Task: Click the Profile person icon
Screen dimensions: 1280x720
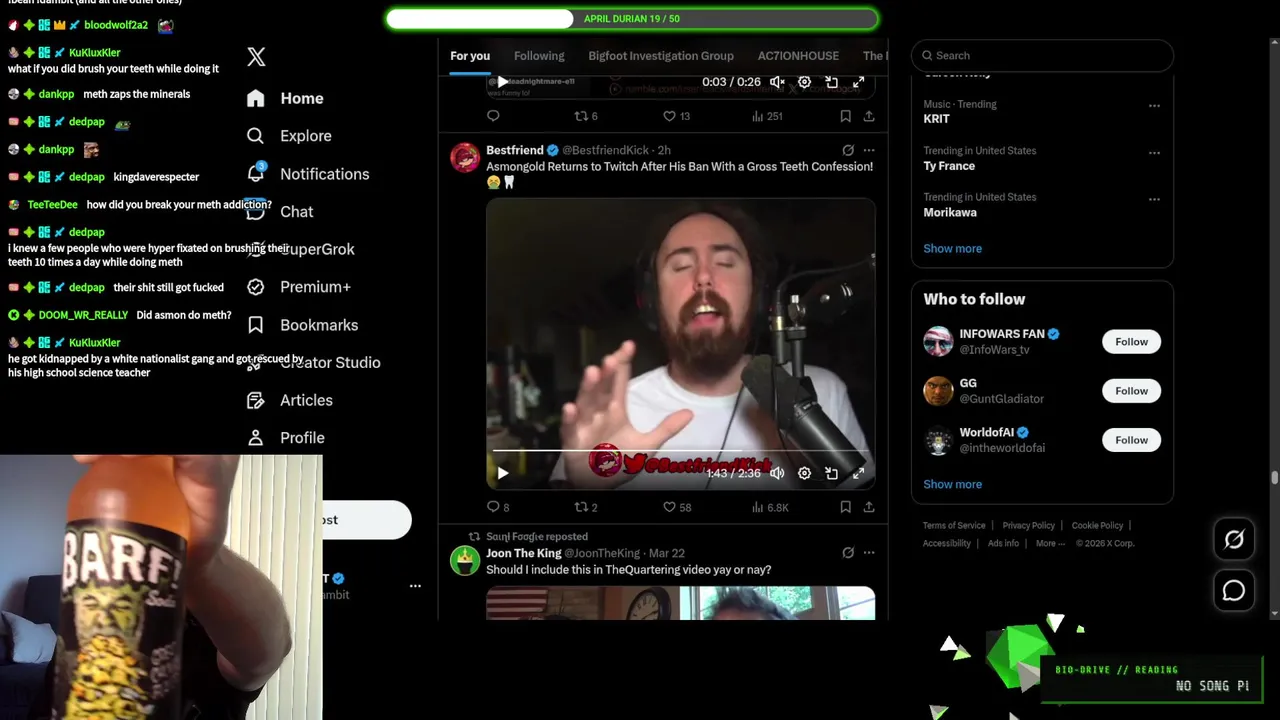Action: (x=256, y=438)
